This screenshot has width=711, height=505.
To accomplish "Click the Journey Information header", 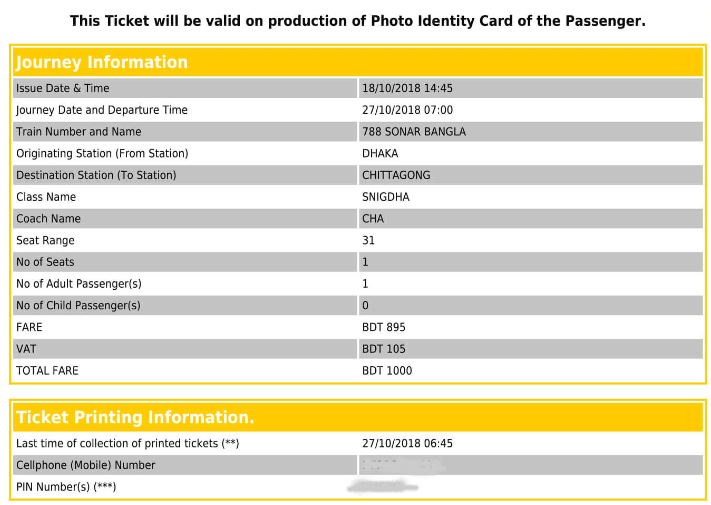I will click(102, 62).
